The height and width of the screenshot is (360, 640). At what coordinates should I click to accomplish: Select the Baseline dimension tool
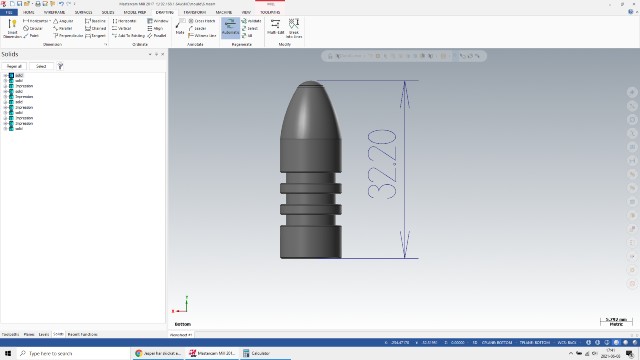(x=96, y=21)
